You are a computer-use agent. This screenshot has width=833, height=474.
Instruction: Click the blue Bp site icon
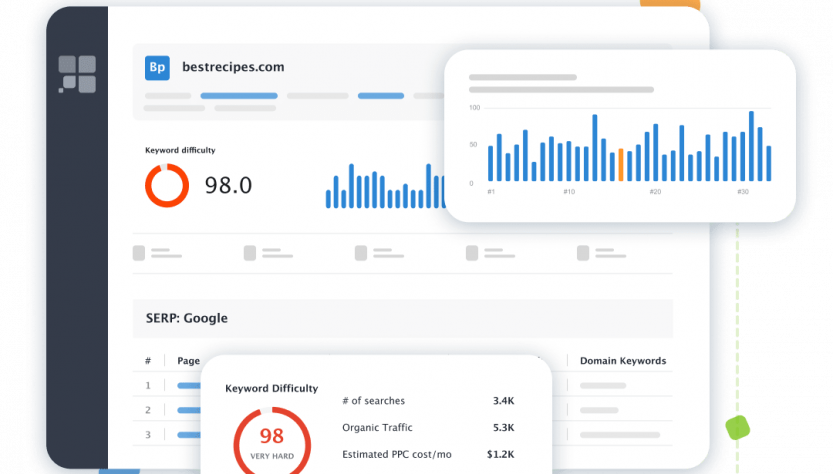[x=158, y=67]
